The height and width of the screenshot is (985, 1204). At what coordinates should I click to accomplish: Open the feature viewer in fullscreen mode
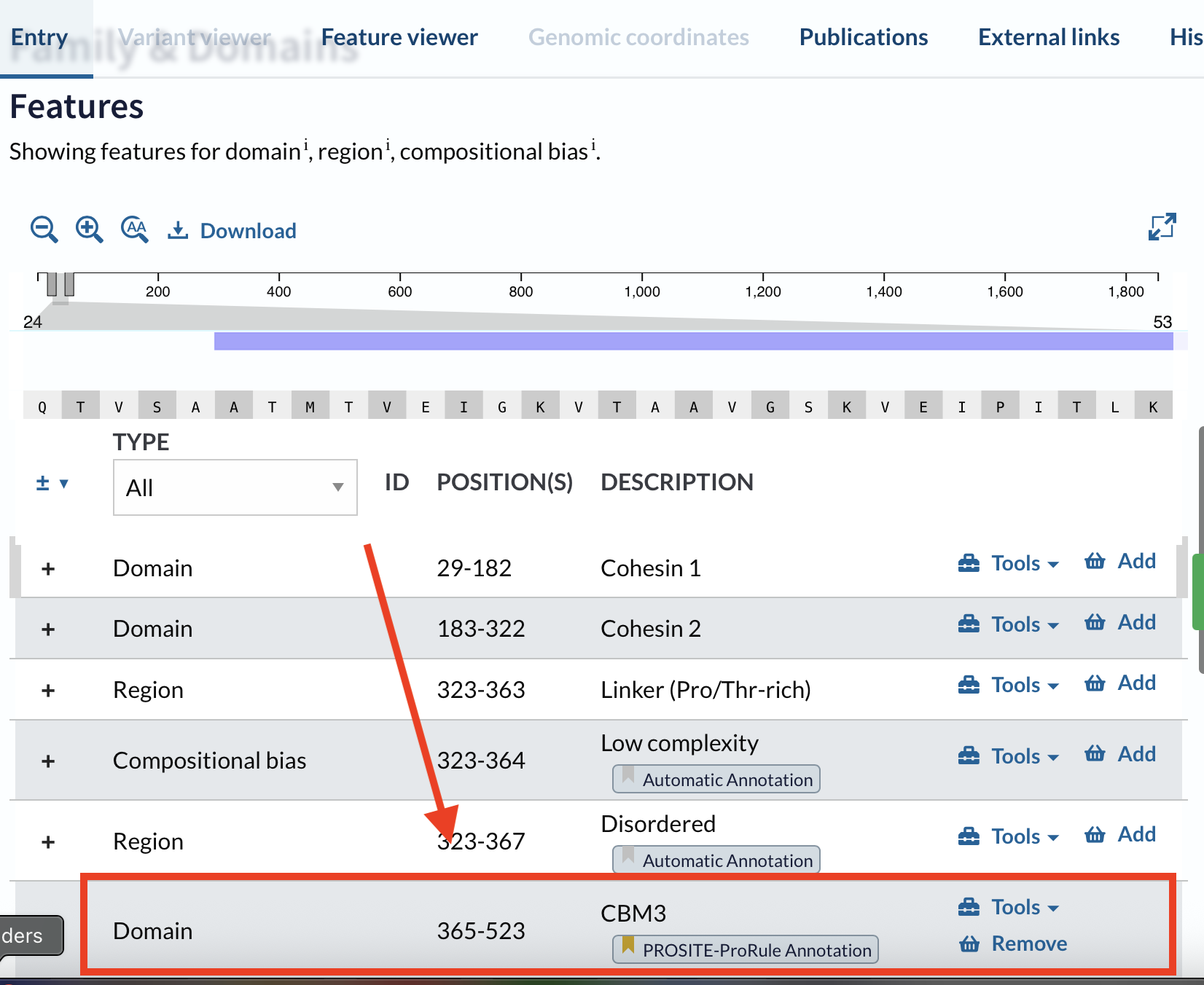(x=1162, y=227)
